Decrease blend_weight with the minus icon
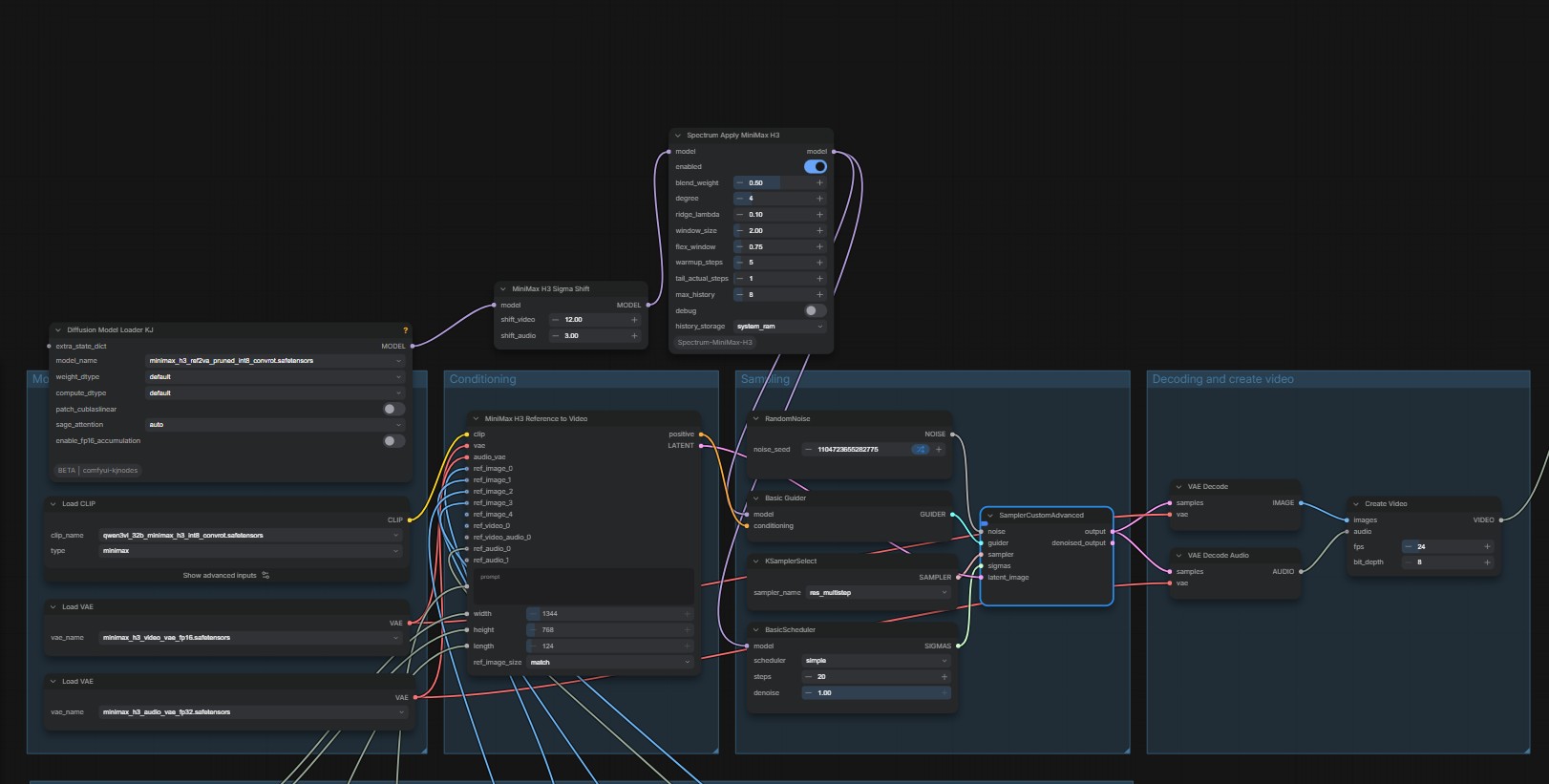Screen dimensions: 1549x784 coord(739,183)
